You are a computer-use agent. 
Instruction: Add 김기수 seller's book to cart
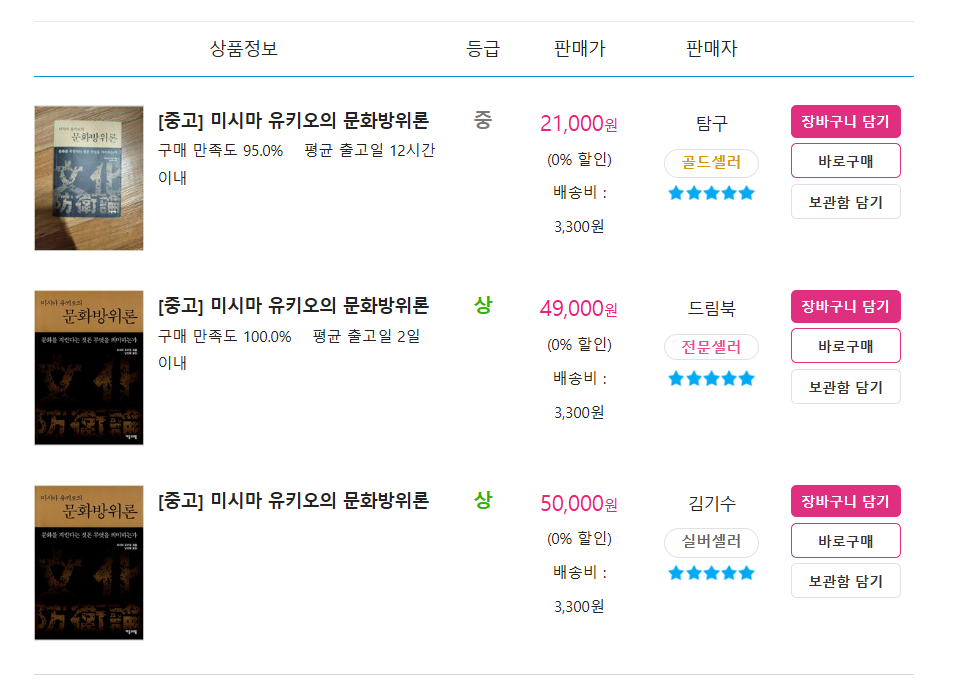[x=845, y=501]
